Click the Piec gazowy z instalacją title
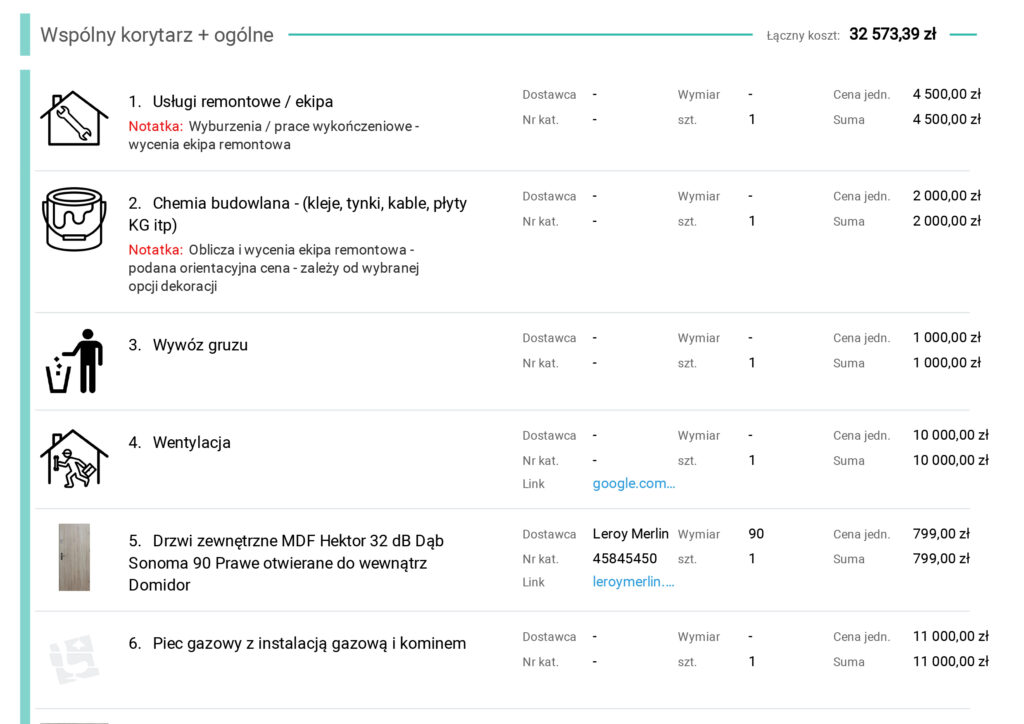1024x724 pixels. click(308, 644)
